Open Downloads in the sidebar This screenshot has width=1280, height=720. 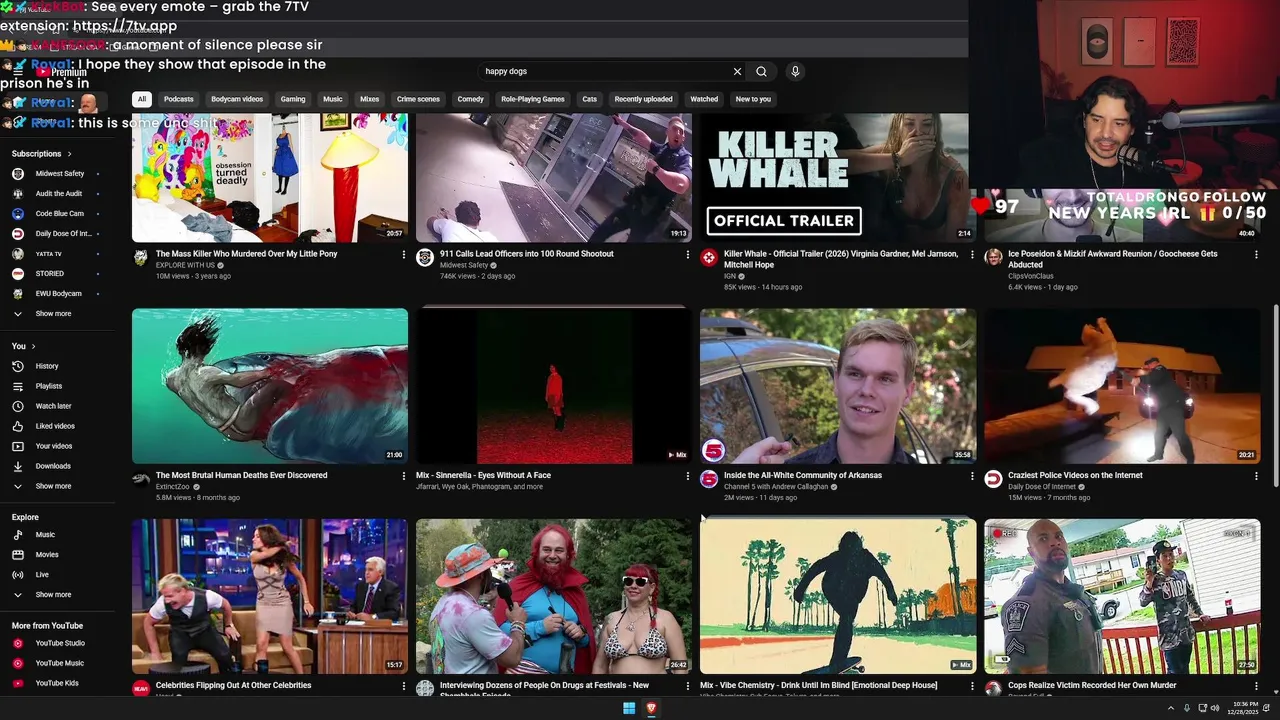pos(53,466)
